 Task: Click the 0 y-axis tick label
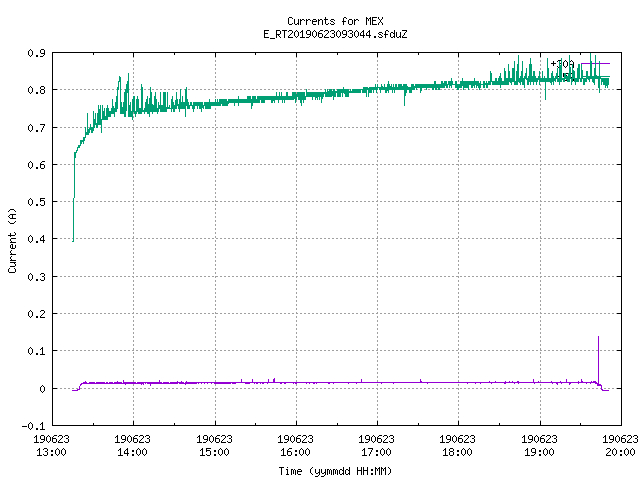[42, 389]
